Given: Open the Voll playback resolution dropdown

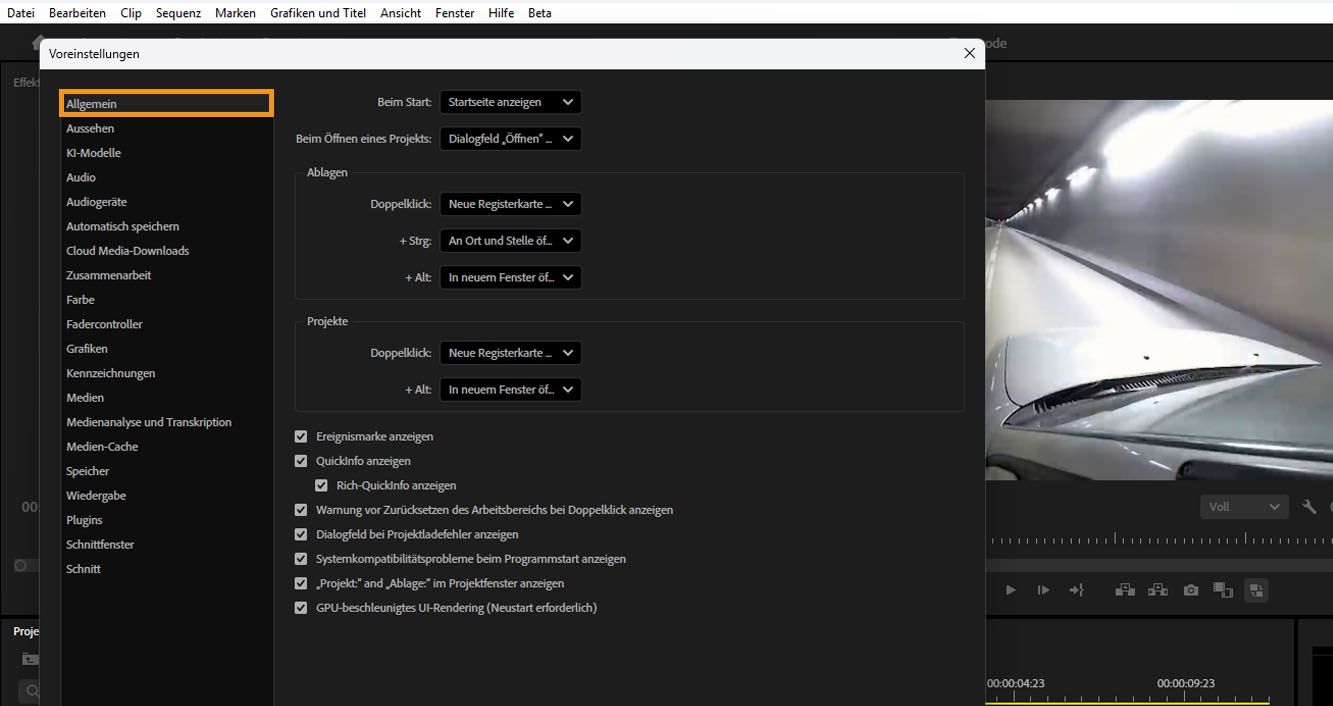Looking at the screenshot, I should point(1243,507).
